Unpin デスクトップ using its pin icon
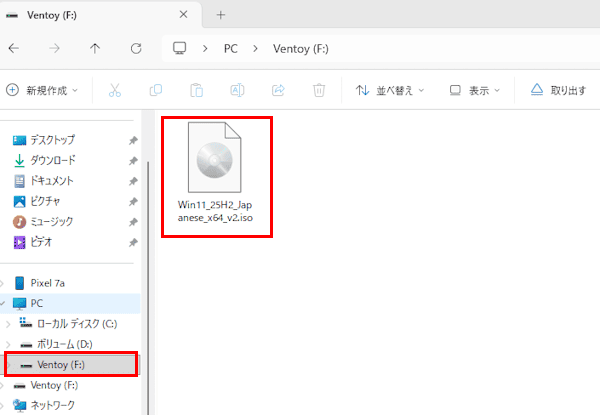 (x=133, y=140)
